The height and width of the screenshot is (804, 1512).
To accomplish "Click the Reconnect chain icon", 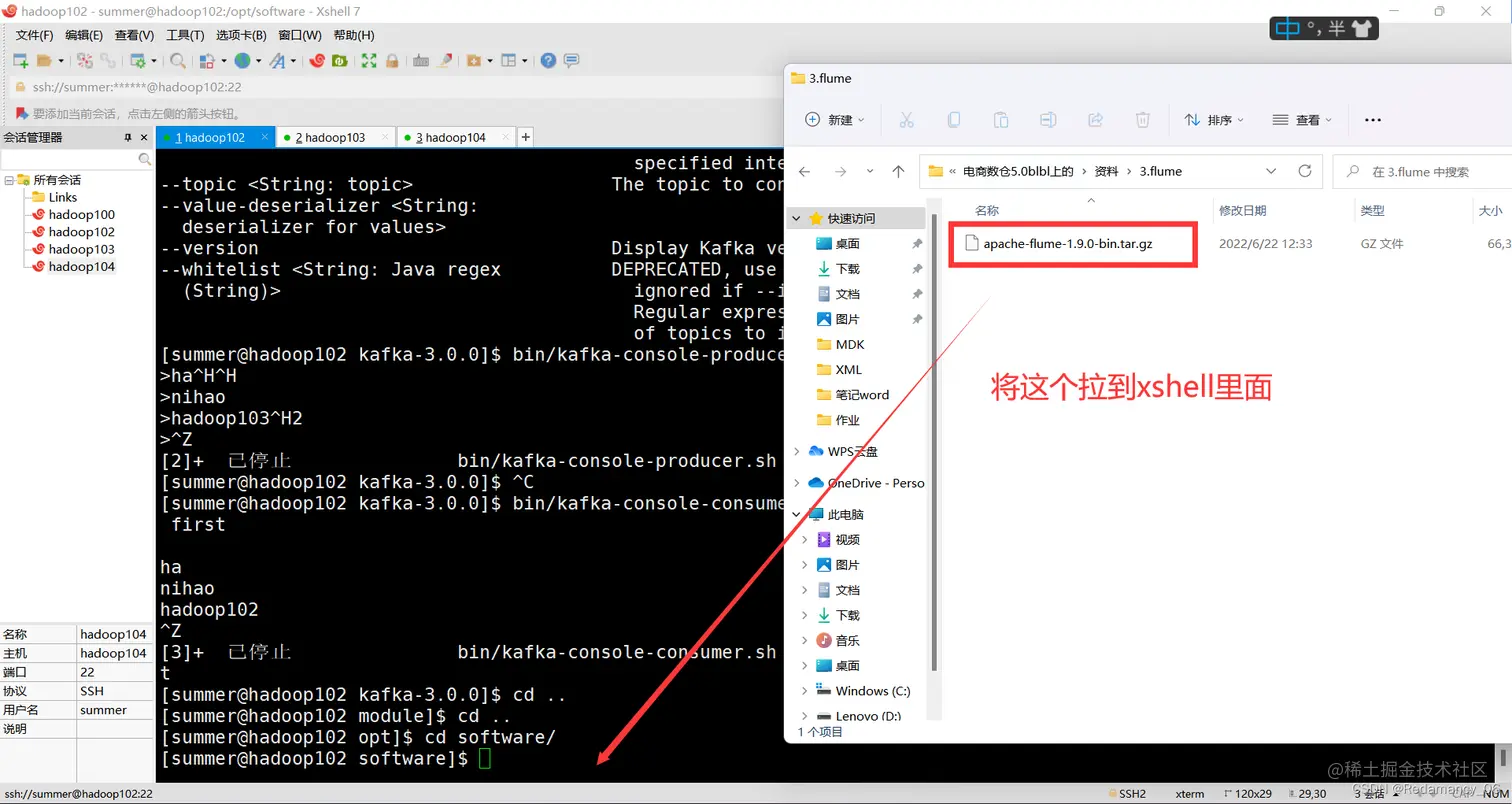I will (107, 60).
